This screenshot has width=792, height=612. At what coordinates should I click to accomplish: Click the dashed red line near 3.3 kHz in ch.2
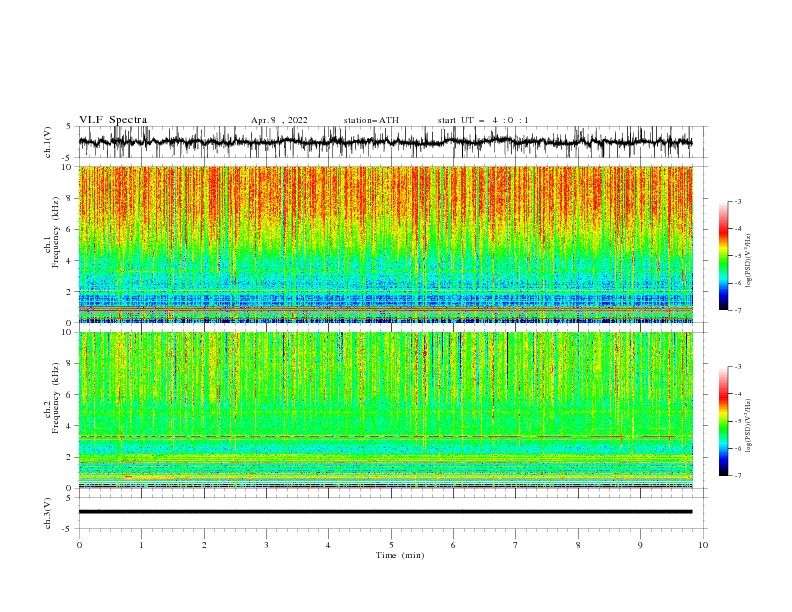pyautogui.click(x=385, y=436)
